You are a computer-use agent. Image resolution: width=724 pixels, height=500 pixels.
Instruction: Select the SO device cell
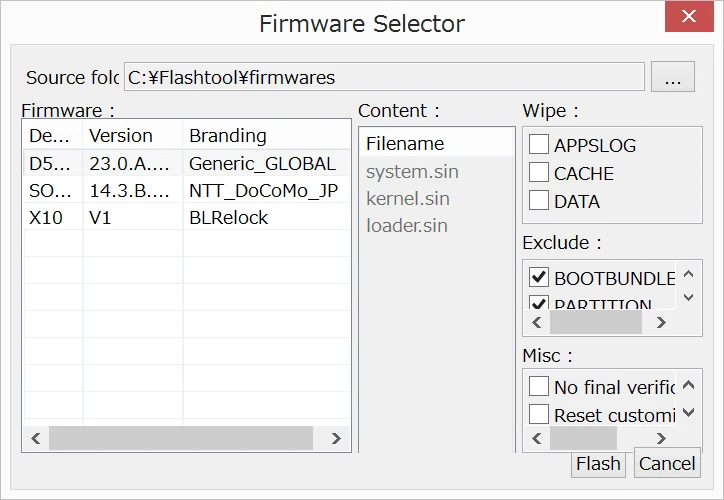(53, 190)
